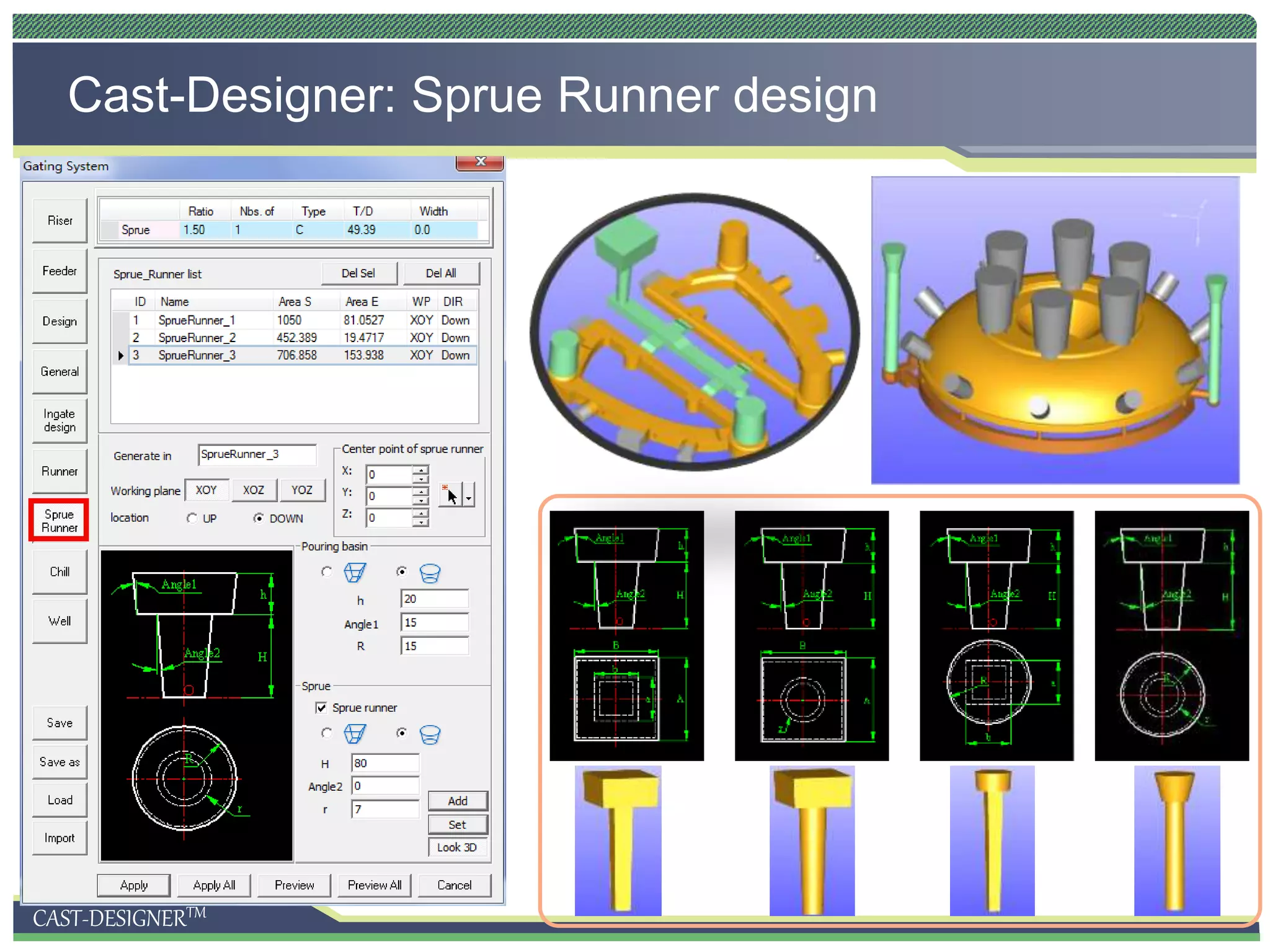The image size is (1270, 952).
Task: Click the Z center point field
Action: [x=389, y=518]
